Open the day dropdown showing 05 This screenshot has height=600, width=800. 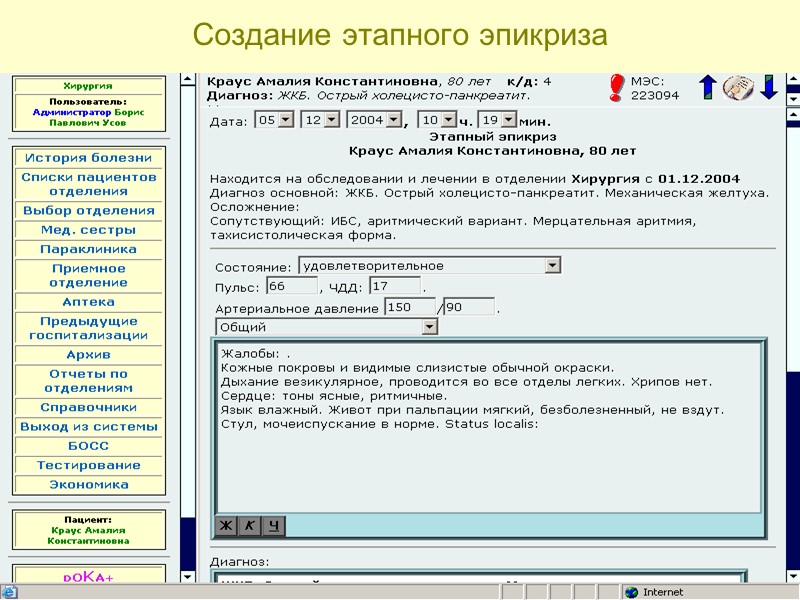coord(274,120)
